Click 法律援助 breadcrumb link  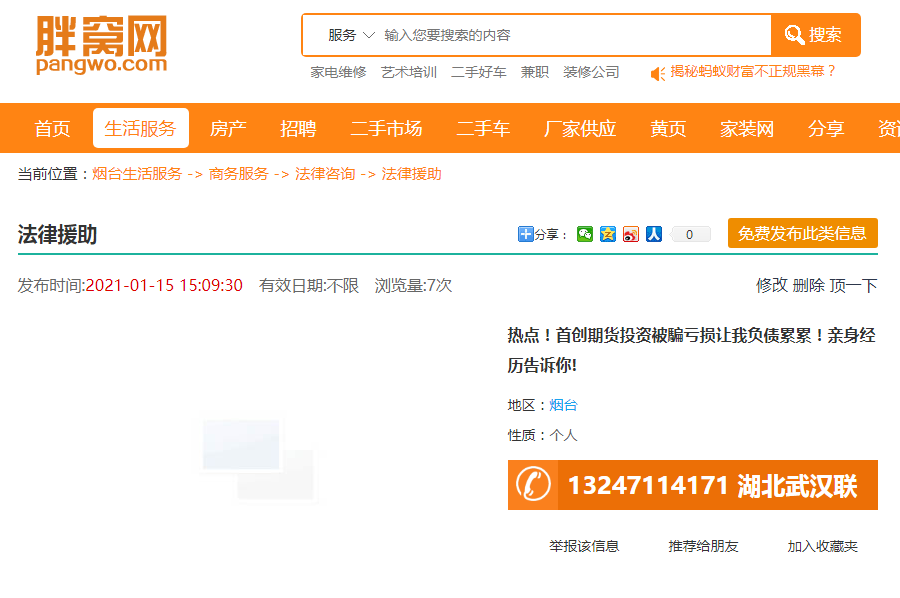412,174
